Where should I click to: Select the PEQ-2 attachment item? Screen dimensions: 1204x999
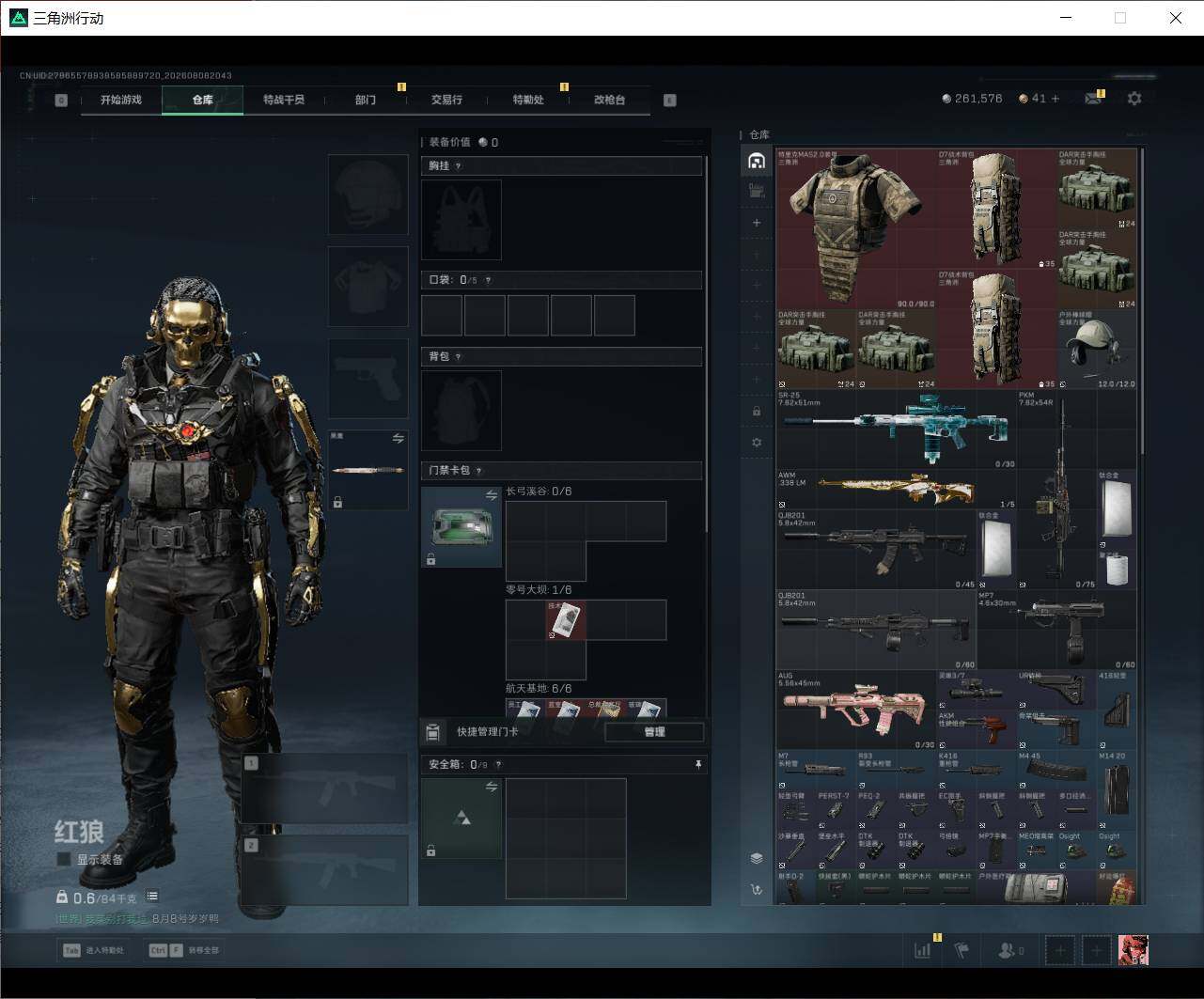(x=877, y=809)
